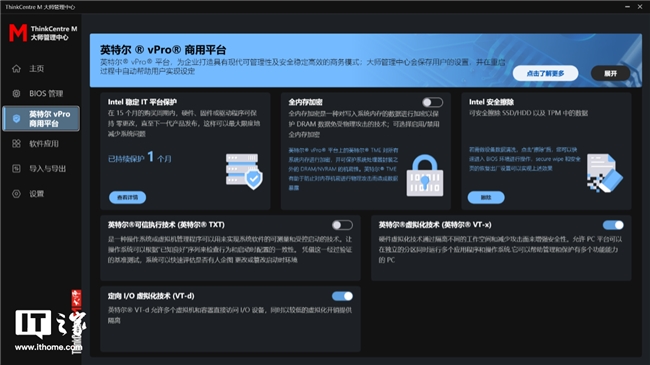
Task: Disable the 英特尔 VT-x toggle
Action: [x=613, y=225]
